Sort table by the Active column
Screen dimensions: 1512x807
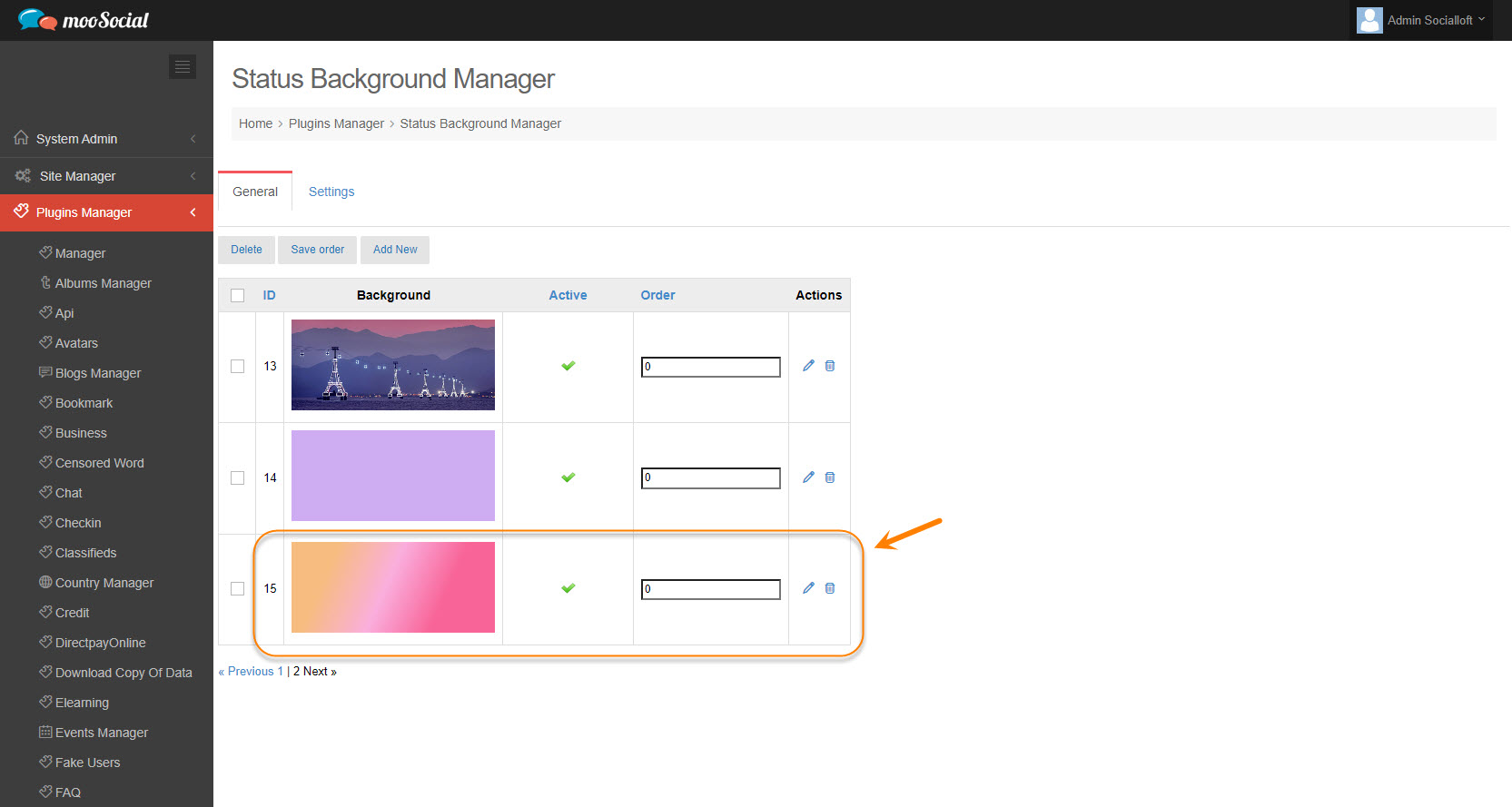[x=568, y=295]
